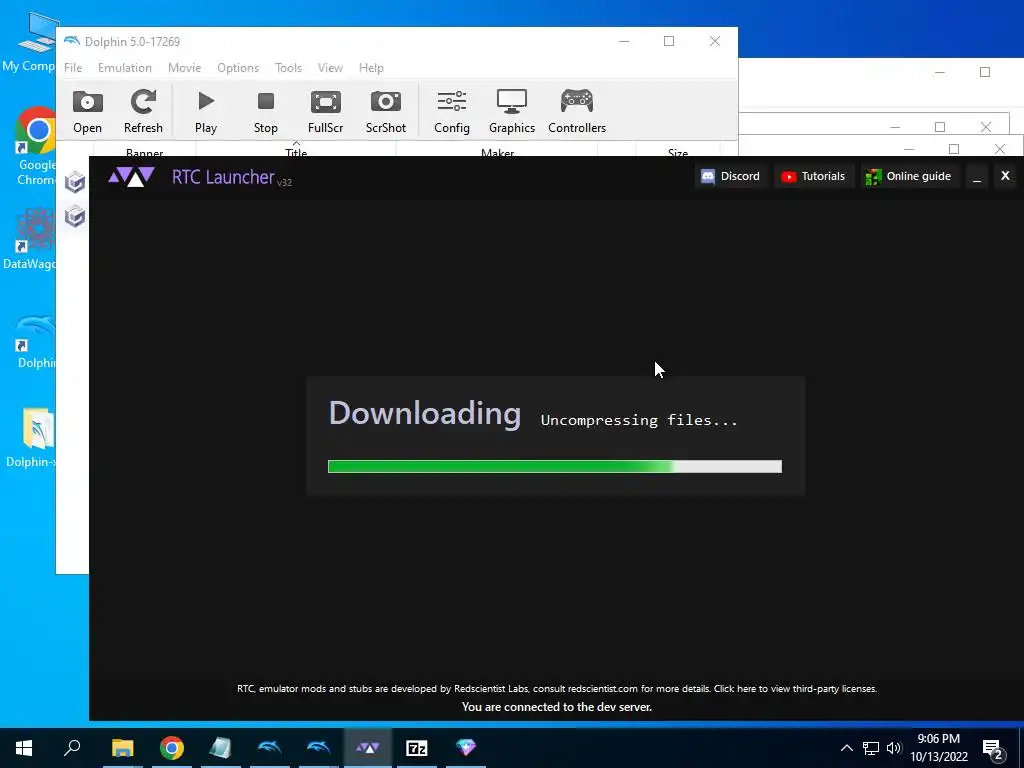Screen dimensions: 1024x768
Task: Open the Tools menu in Dolphin
Action: point(288,68)
